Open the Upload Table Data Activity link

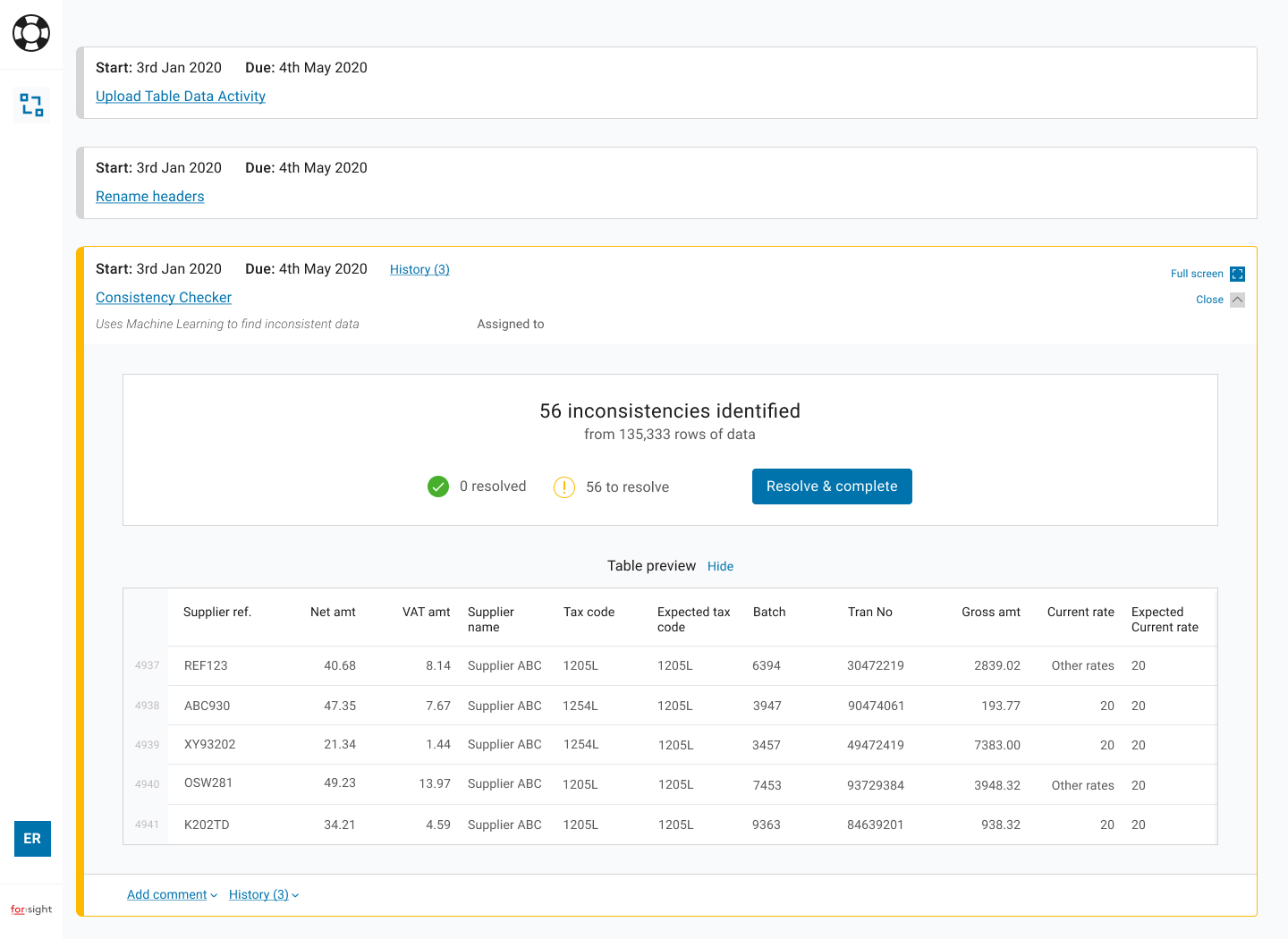[181, 97]
